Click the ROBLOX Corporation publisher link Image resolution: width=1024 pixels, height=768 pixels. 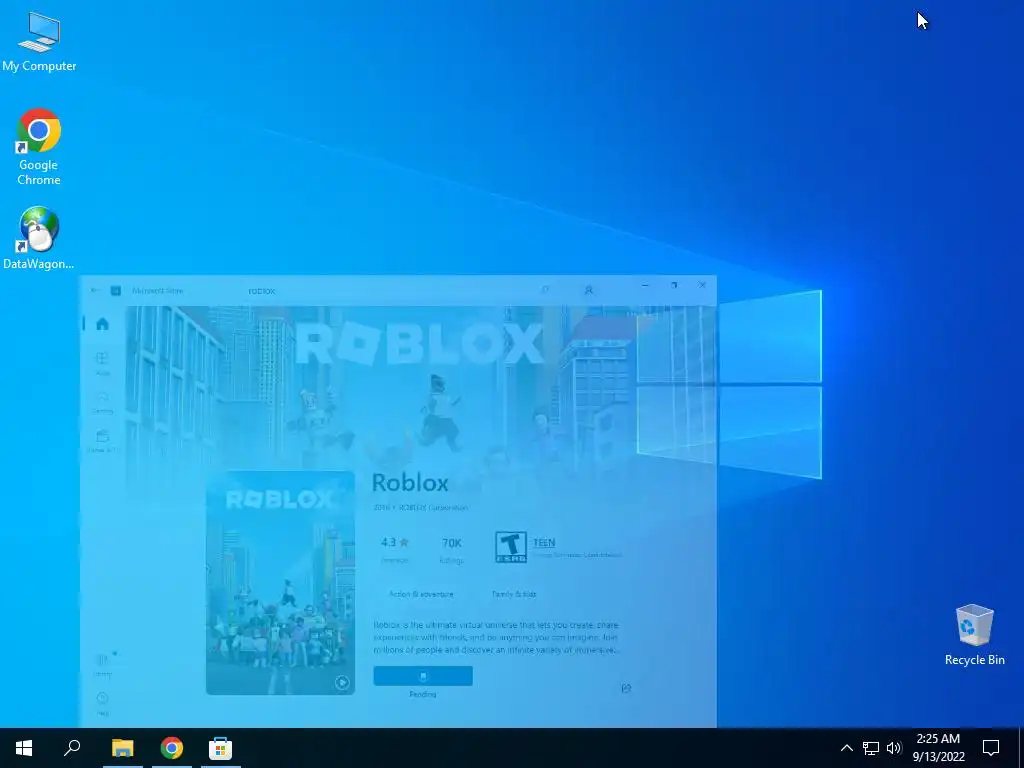coord(433,507)
